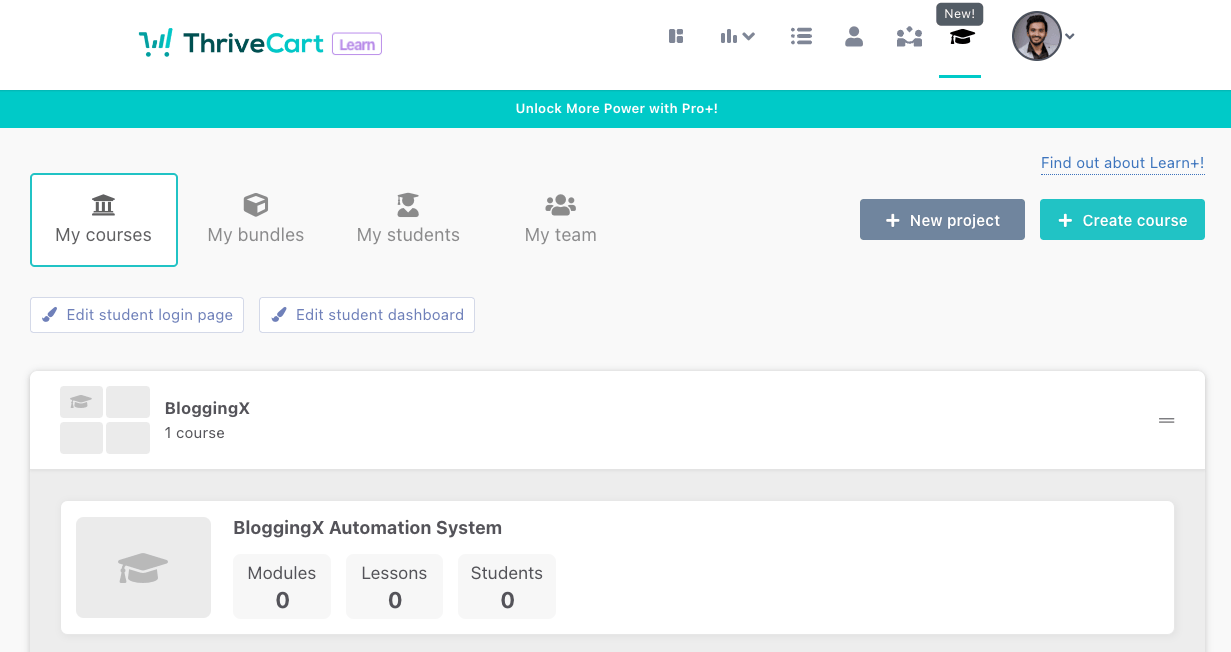The height and width of the screenshot is (652, 1231).
Task: Switch to the My bundles tab
Action: point(256,220)
